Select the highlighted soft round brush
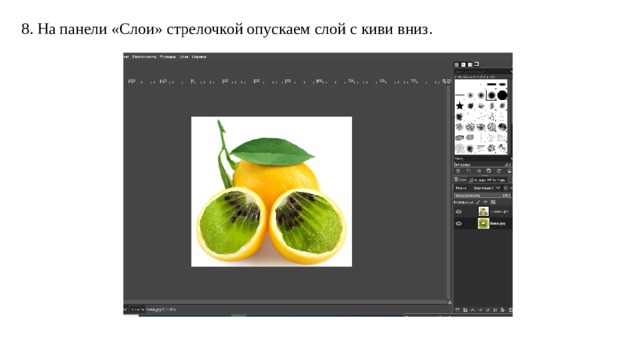This screenshot has width=640, height=360. [491, 96]
